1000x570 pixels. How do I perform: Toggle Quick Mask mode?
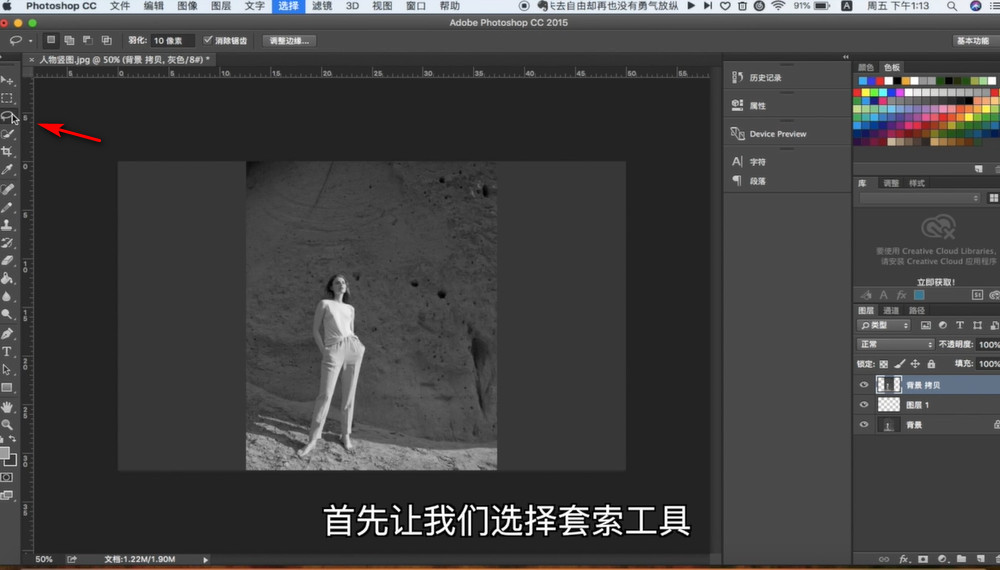coord(6,478)
